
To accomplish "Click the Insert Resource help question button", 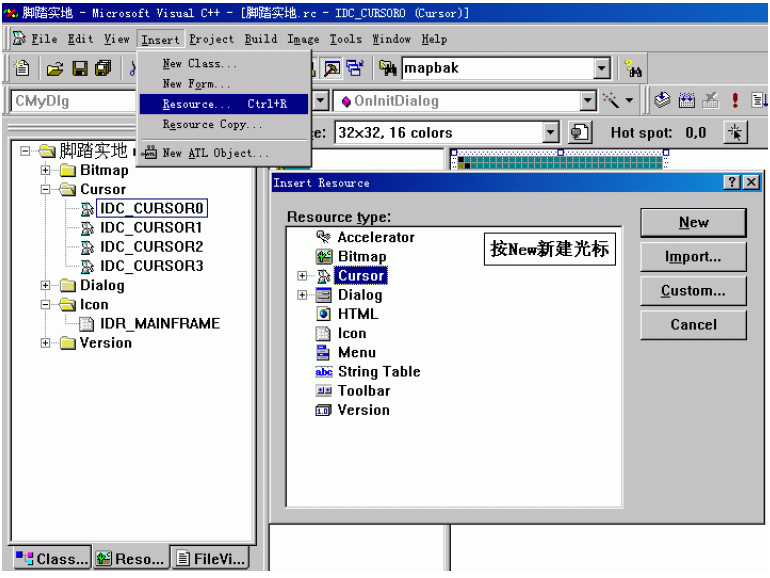I will click(731, 183).
